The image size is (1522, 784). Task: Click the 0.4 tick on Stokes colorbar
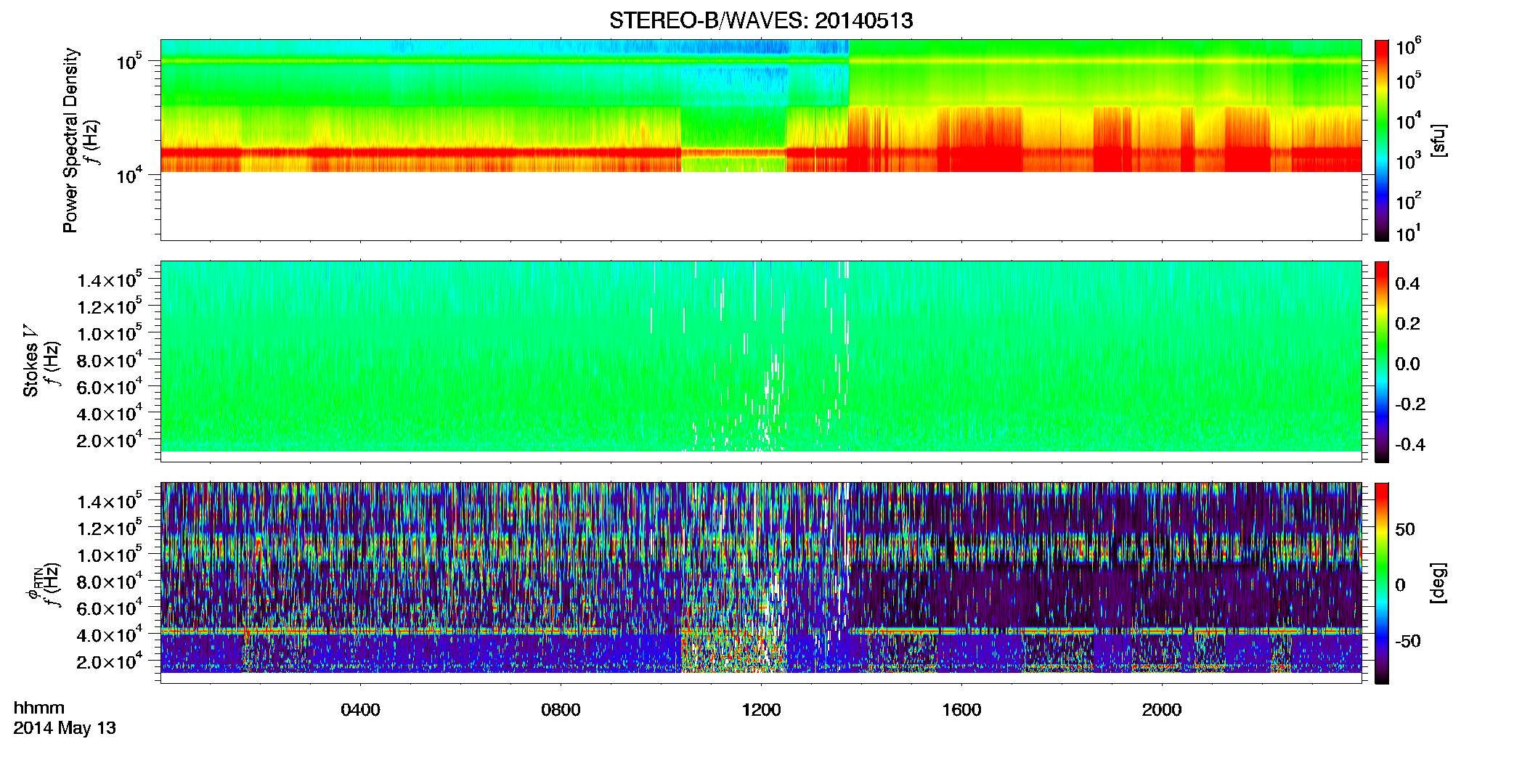click(1407, 284)
